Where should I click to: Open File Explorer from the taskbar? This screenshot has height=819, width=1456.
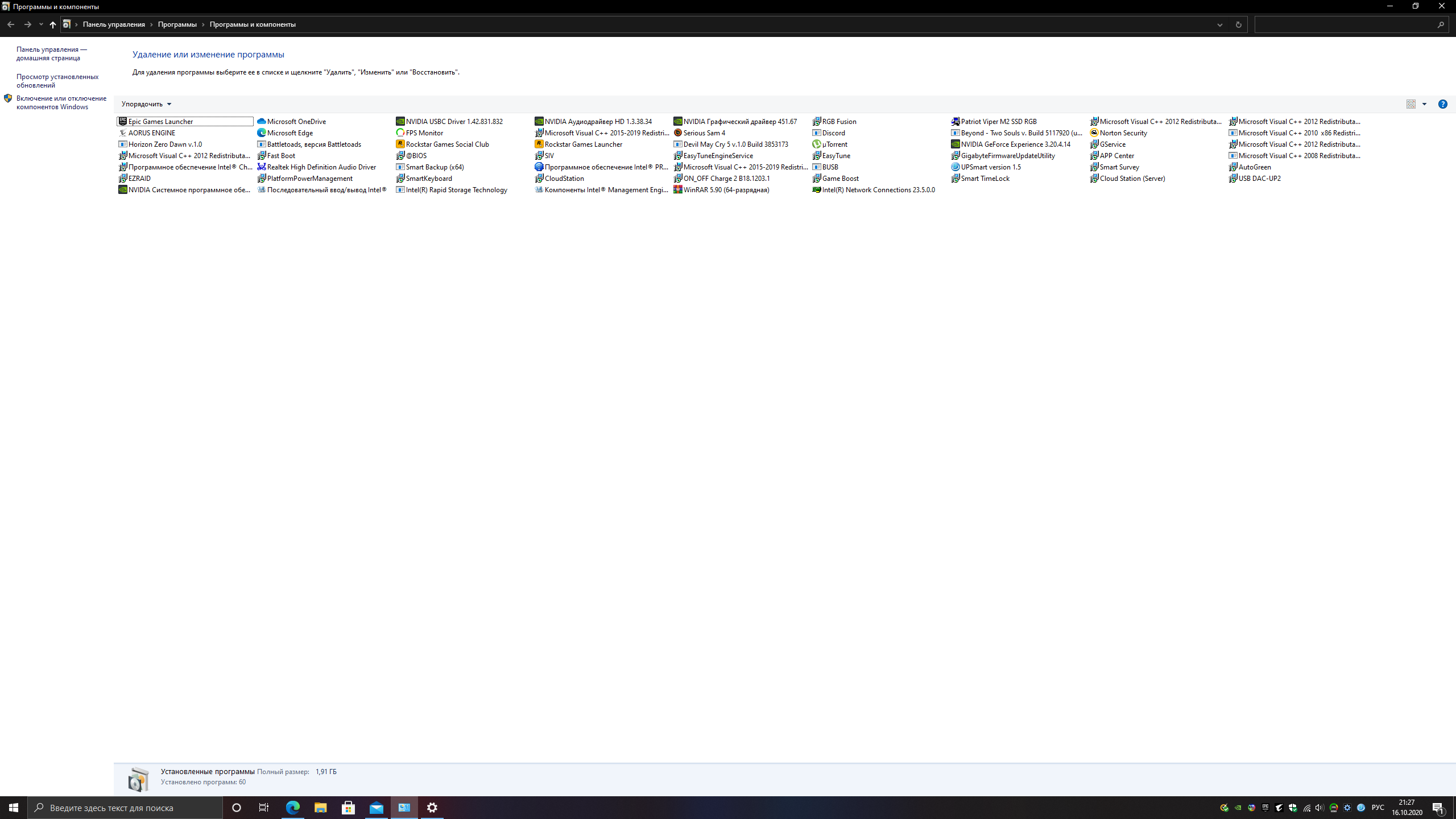point(320,808)
